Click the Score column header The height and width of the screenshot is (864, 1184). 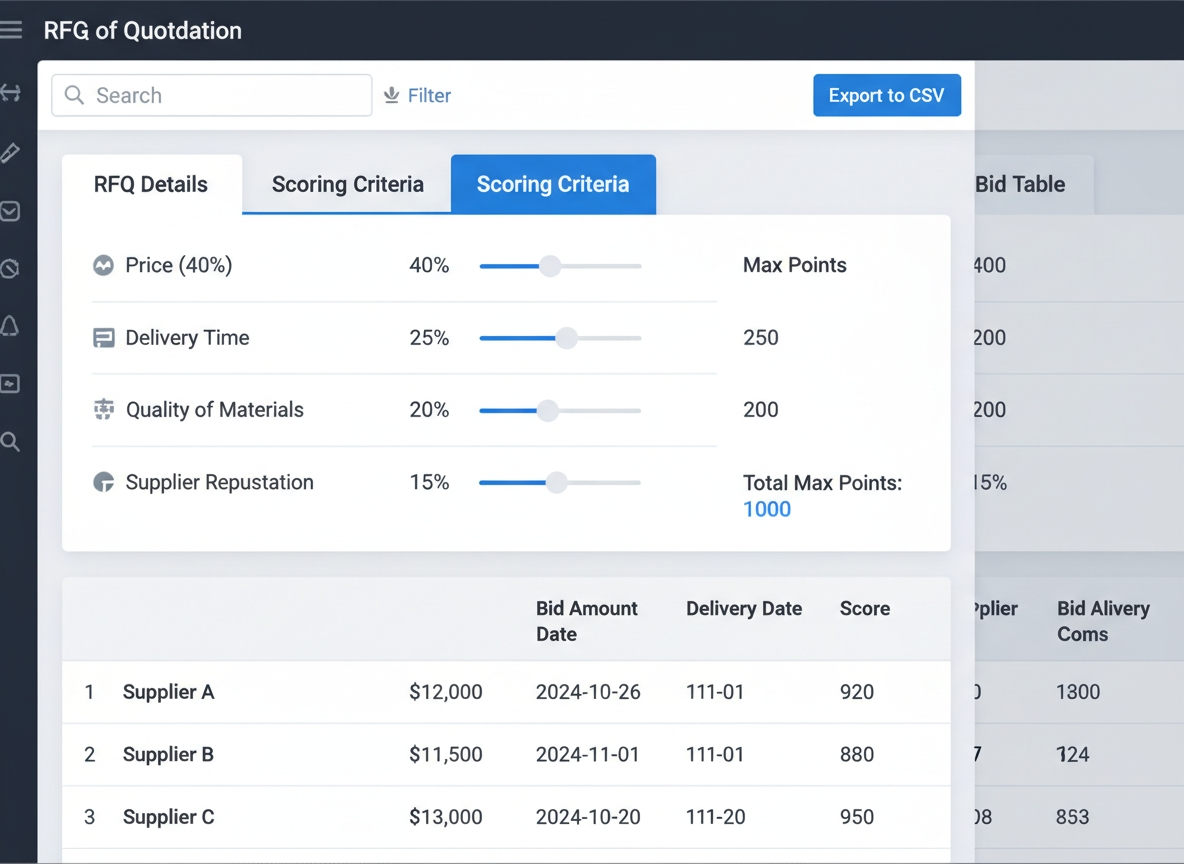(864, 609)
